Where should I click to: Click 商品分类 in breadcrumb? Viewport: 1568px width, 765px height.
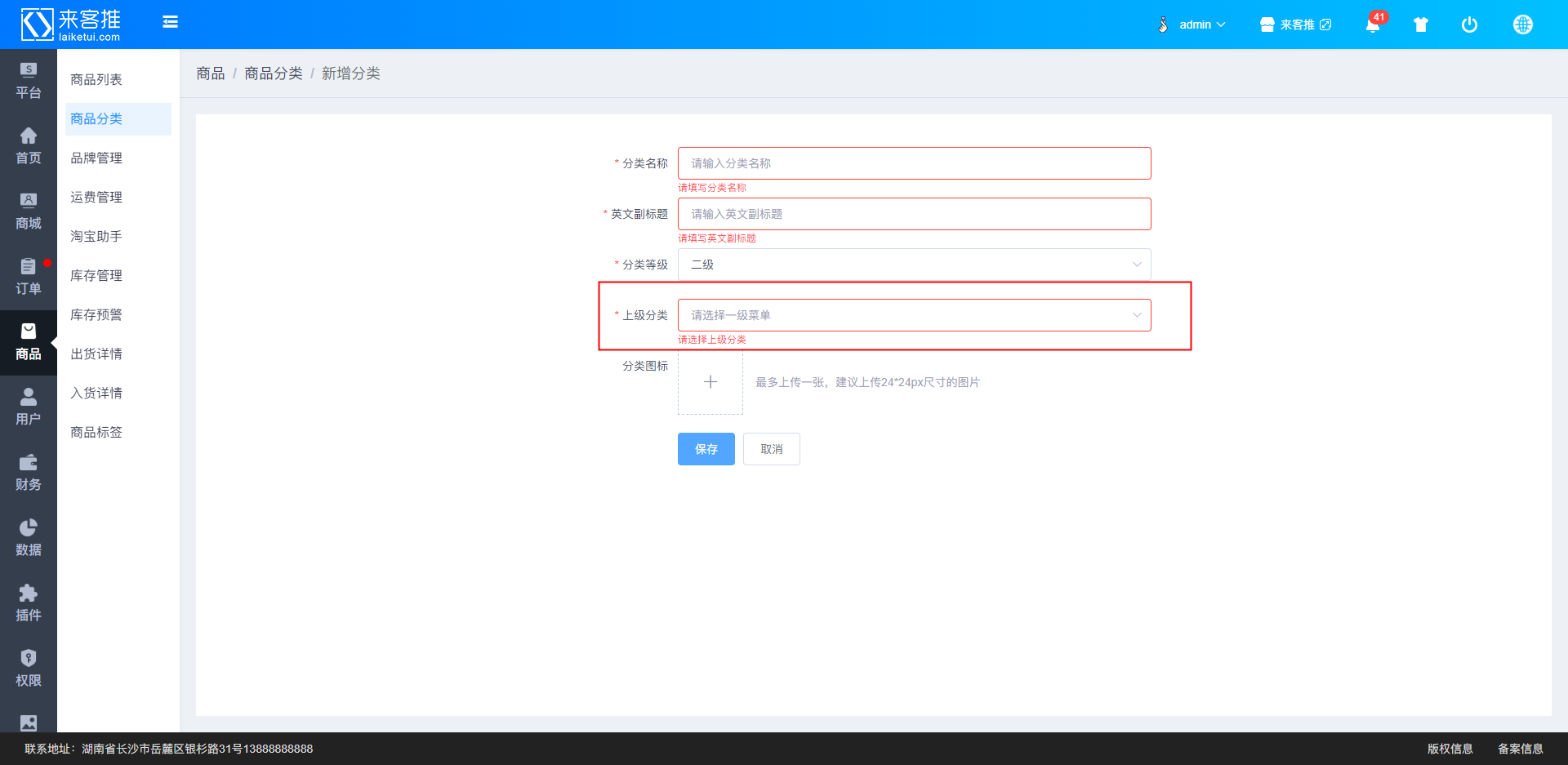pyautogui.click(x=274, y=73)
